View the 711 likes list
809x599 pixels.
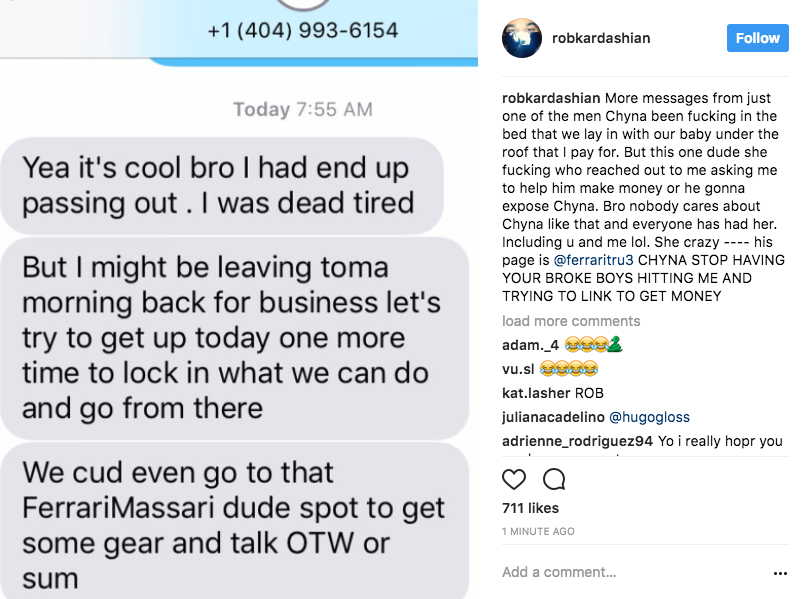point(530,508)
